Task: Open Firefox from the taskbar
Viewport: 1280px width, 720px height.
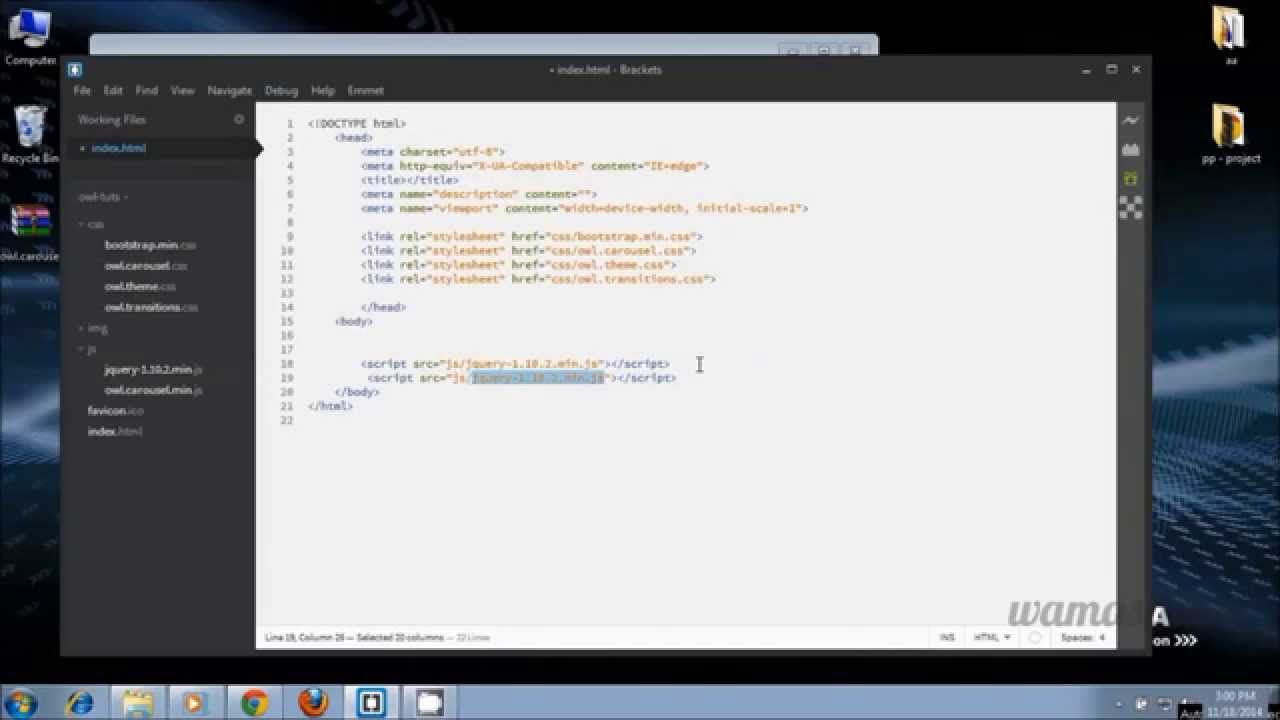Action: tap(313, 703)
